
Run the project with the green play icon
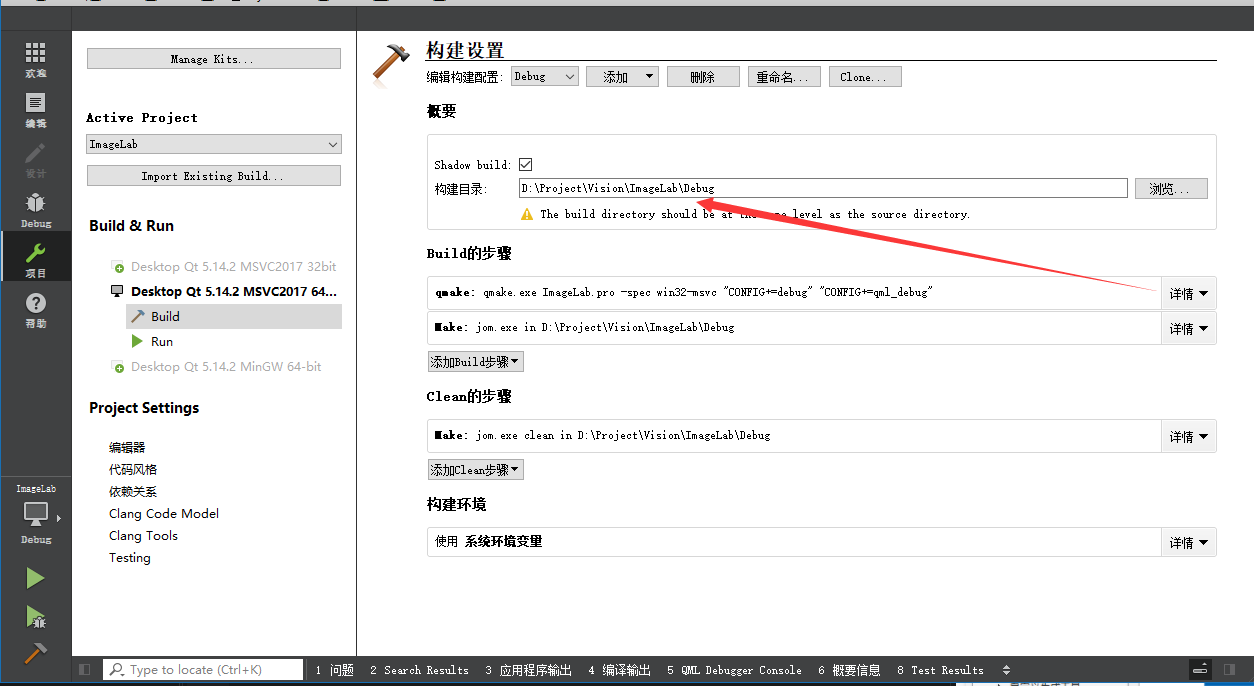pos(35,578)
